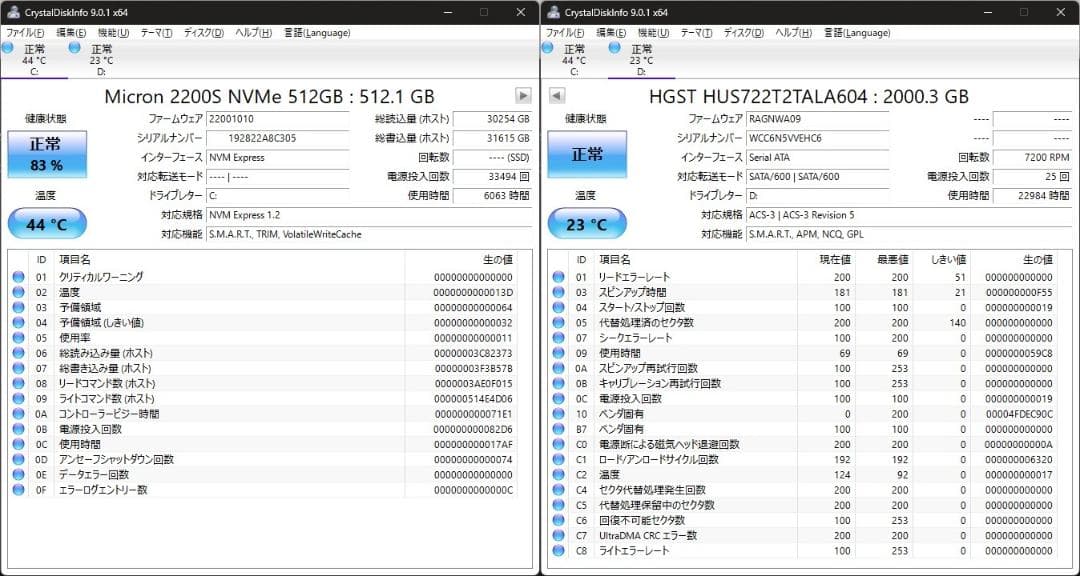The height and width of the screenshot is (576, 1080).
Task: Click the 23 °C temperature badge on HGST window
Action: pos(586,223)
